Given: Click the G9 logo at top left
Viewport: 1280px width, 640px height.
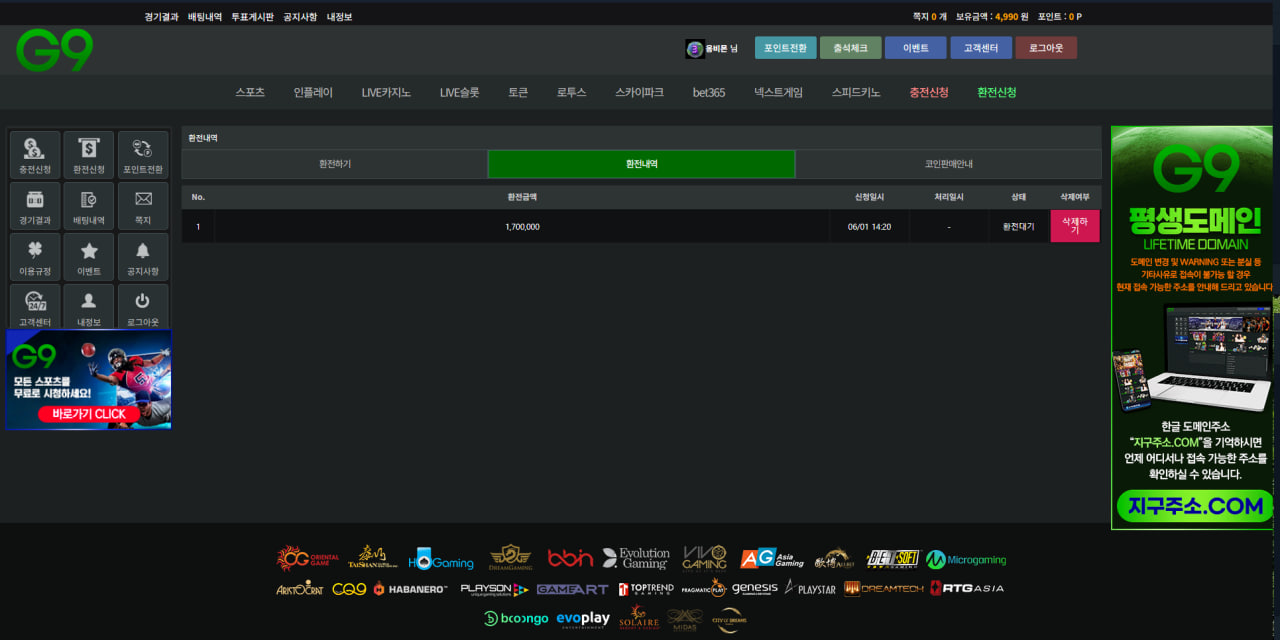Looking at the screenshot, I should click(x=54, y=50).
